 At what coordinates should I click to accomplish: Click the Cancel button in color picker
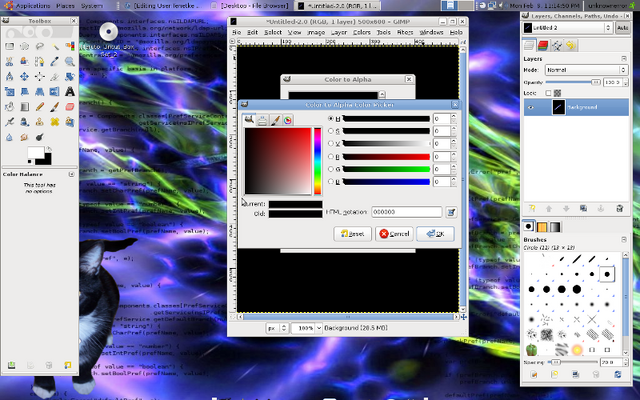tap(394, 234)
